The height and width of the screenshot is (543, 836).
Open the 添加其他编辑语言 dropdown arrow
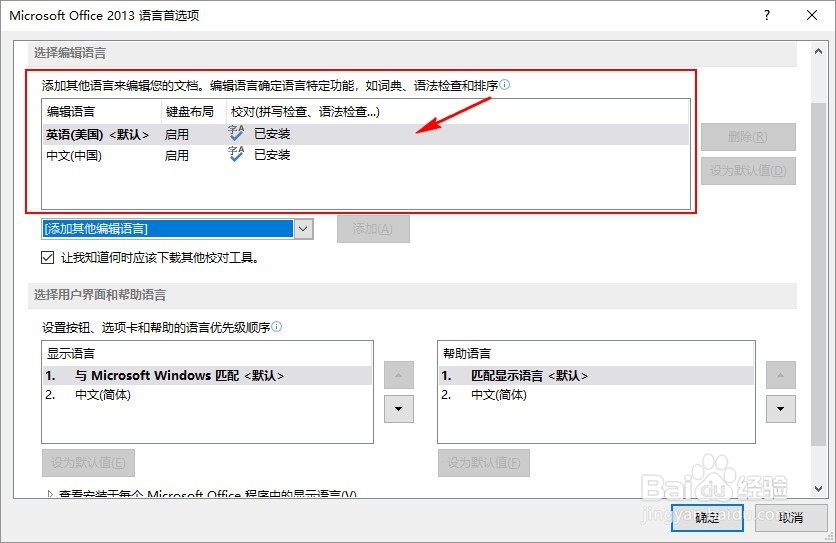pos(303,229)
